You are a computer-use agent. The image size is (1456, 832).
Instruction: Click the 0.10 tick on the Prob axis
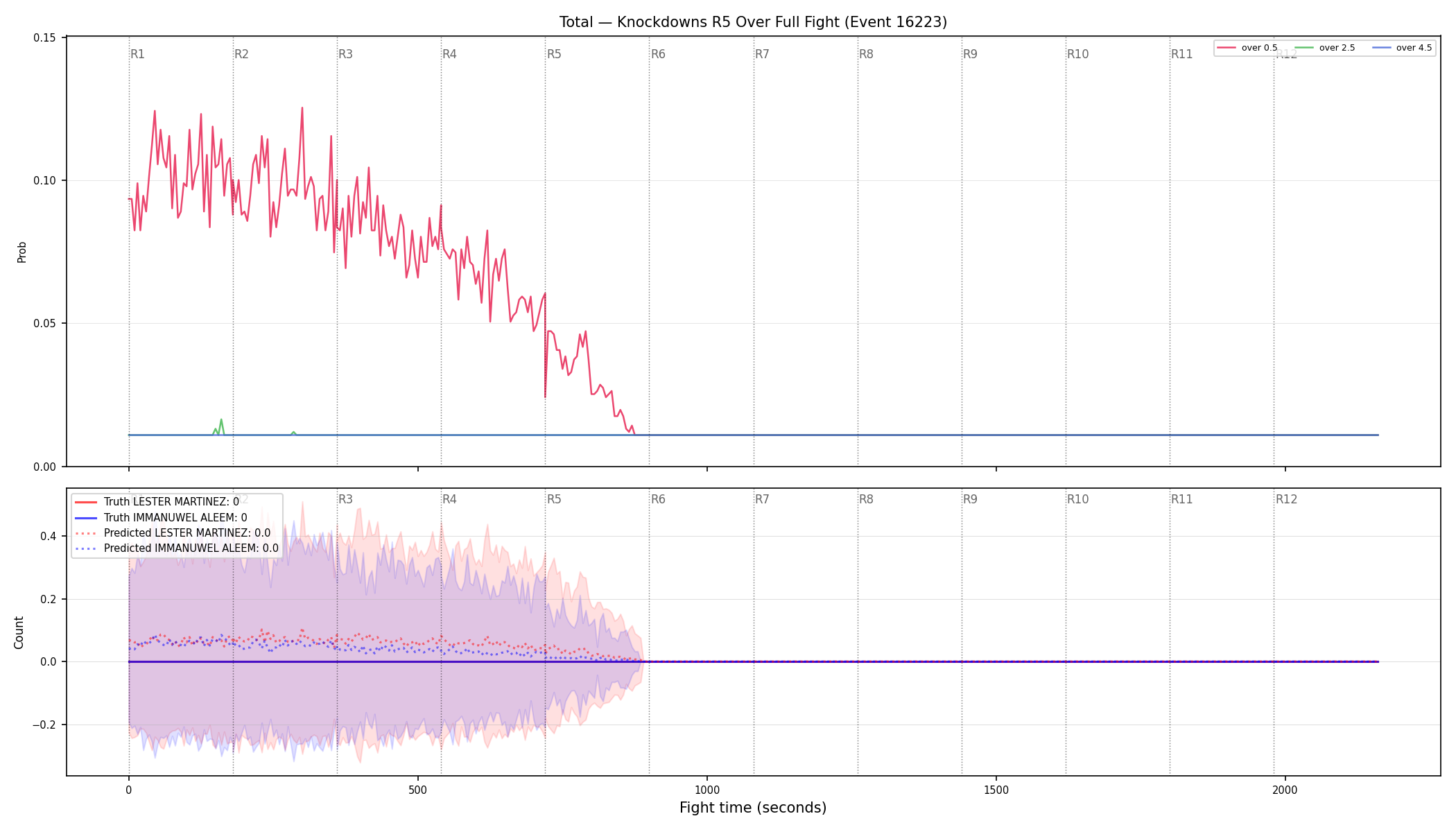45,180
